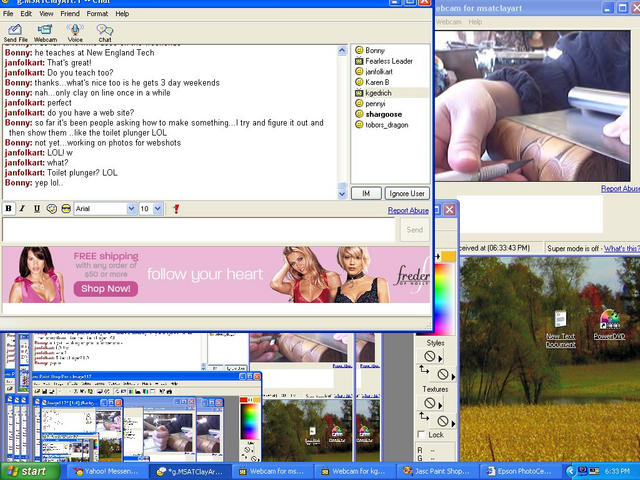Click chat line "he teaches at New England Tech"
Screen dimensions: 640x480
coord(94,53)
